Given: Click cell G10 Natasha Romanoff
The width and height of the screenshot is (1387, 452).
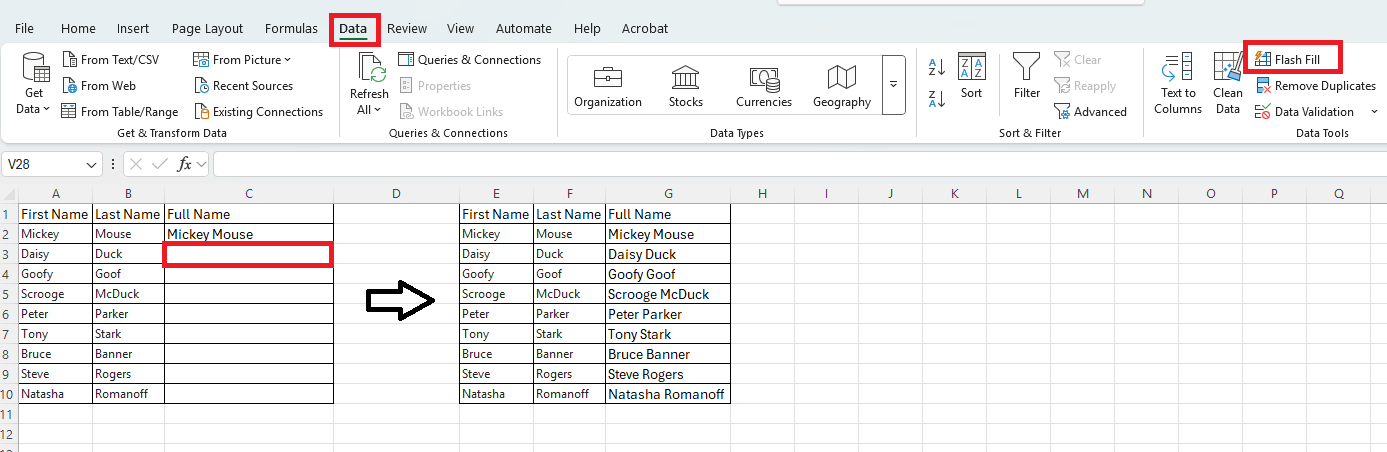Looking at the screenshot, I should pos(668,394).
